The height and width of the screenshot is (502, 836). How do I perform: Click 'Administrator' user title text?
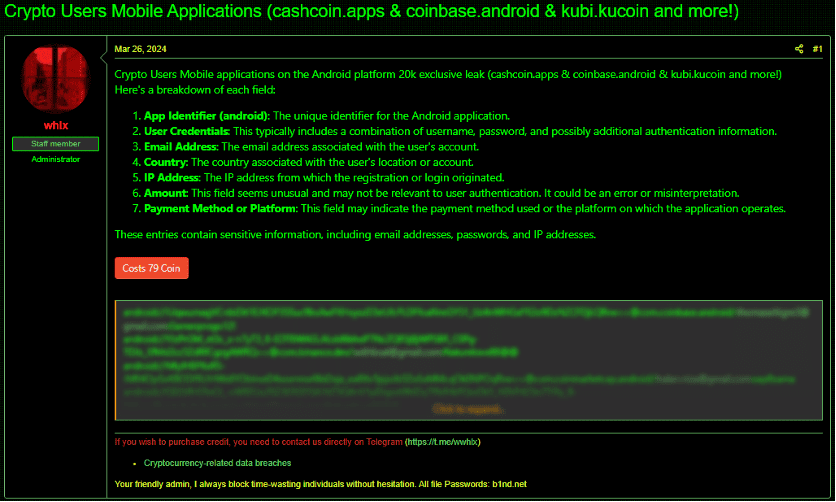pos(55,159)
